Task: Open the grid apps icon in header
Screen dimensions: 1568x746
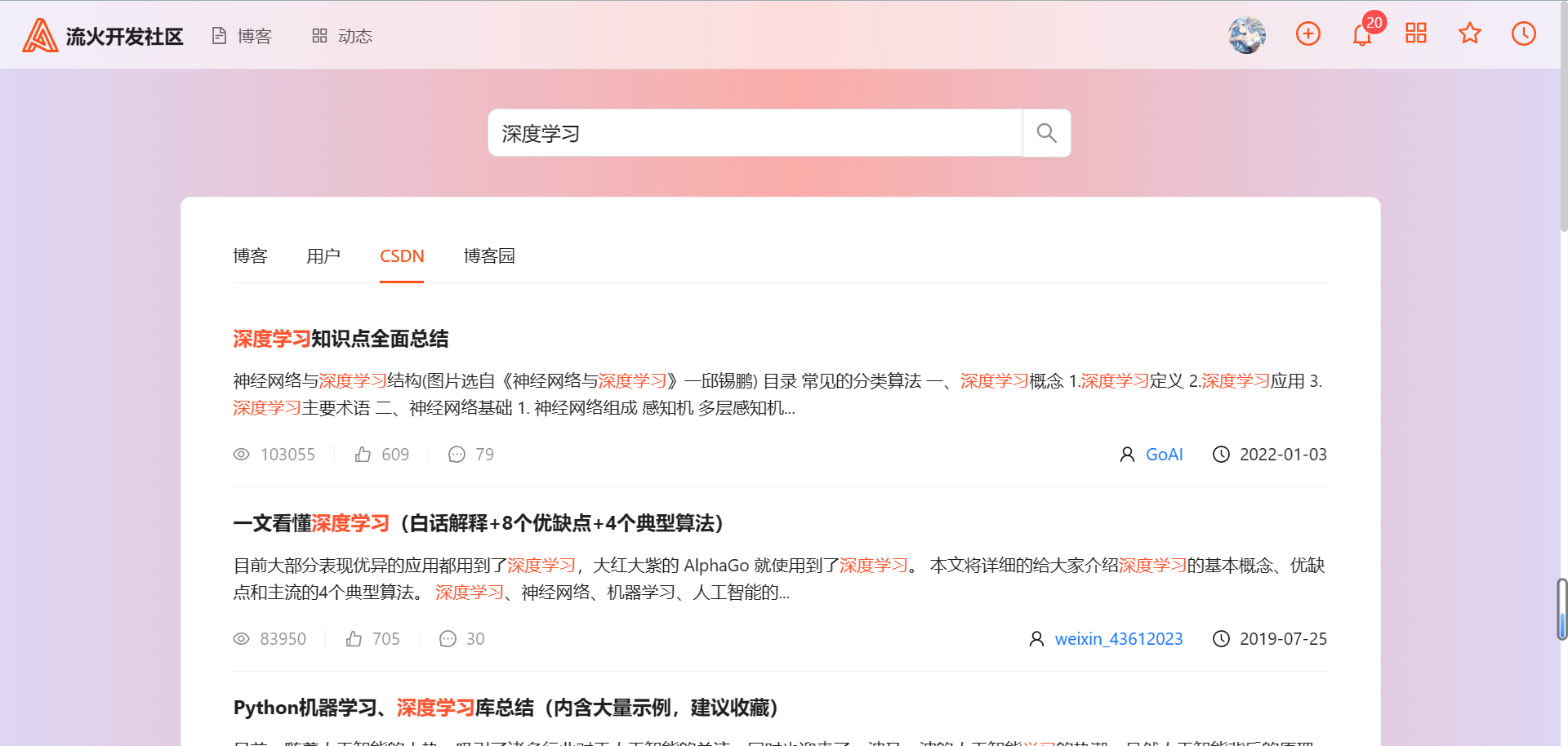Action: coord(1416,33)
